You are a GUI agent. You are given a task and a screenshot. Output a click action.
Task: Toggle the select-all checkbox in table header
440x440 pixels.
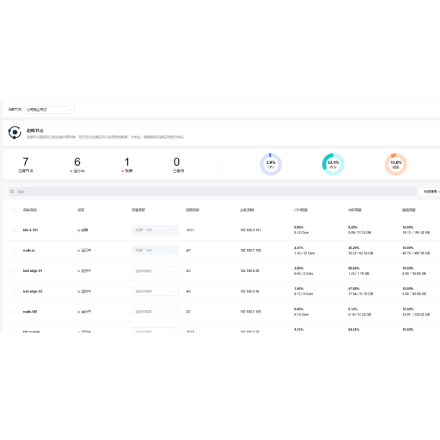tap(14, 210)
